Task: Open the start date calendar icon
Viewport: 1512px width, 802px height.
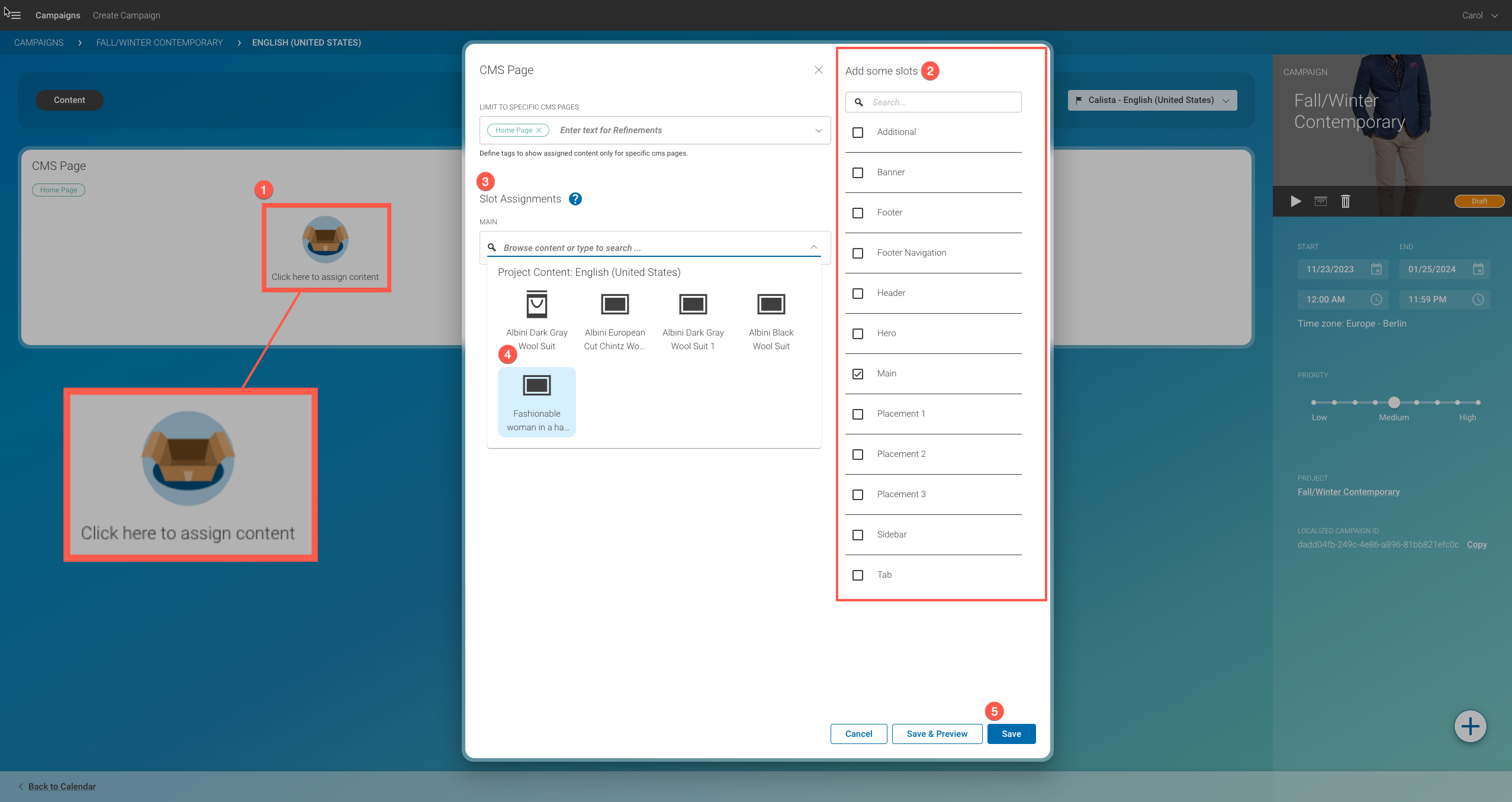Action: click(1376, 269)
